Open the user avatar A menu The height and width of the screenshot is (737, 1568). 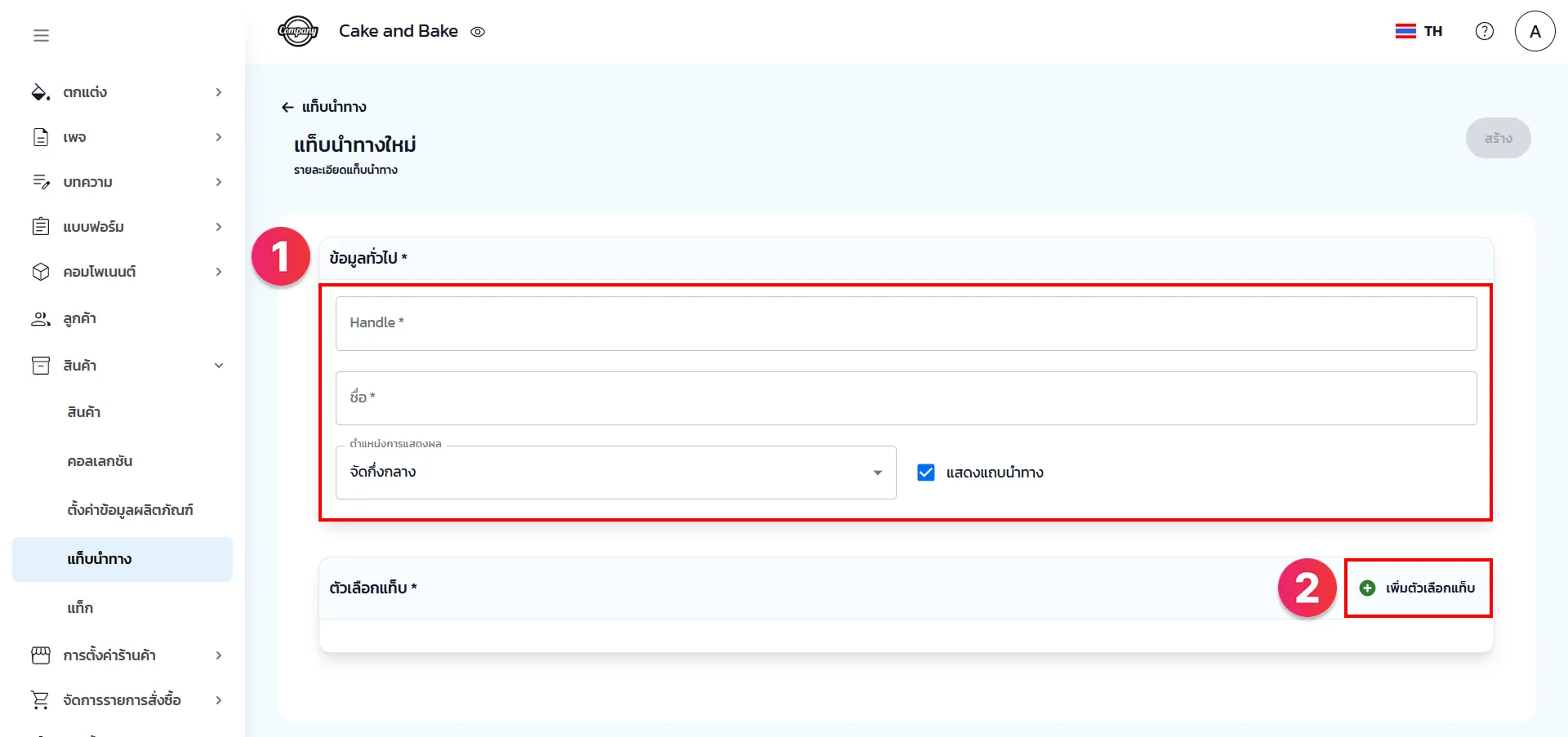pyautogui.click(x=1535, y=31)
